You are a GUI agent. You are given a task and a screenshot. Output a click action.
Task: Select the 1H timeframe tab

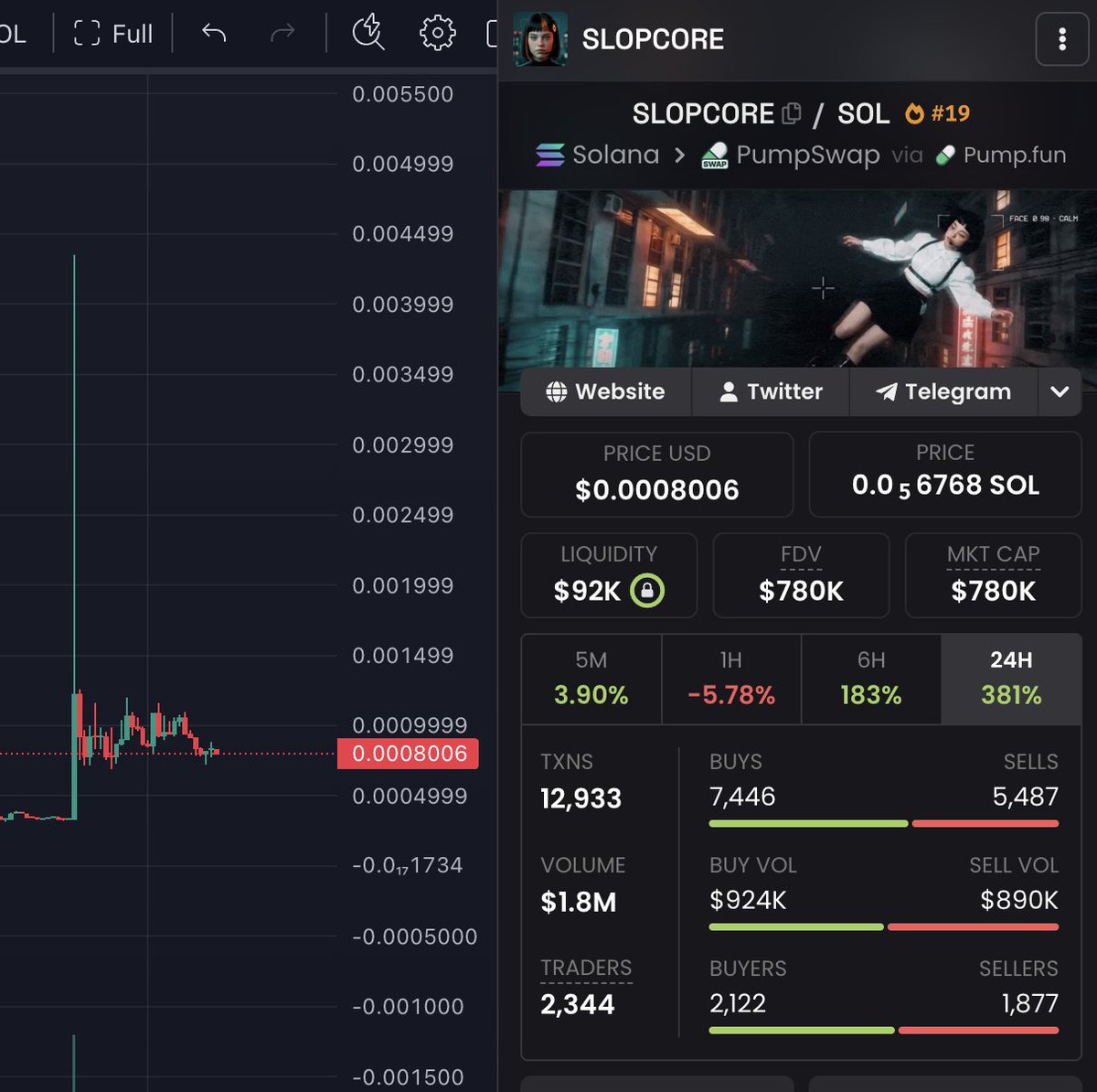(x=731, y=679)
